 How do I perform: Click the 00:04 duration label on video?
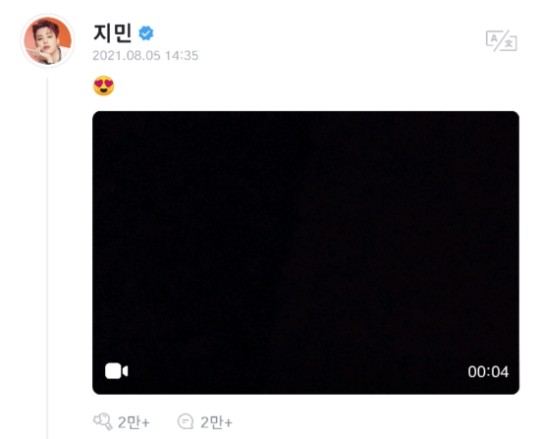(x=488, y=372)
